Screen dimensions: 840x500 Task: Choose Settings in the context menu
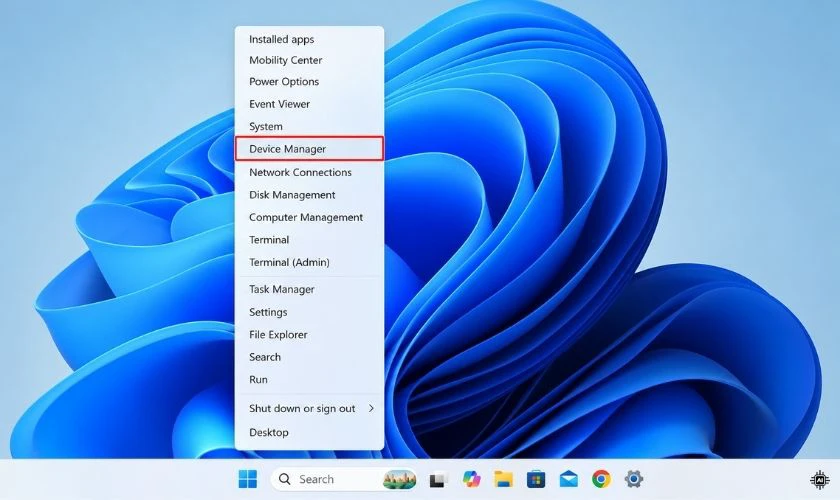[x=309, y=312]
